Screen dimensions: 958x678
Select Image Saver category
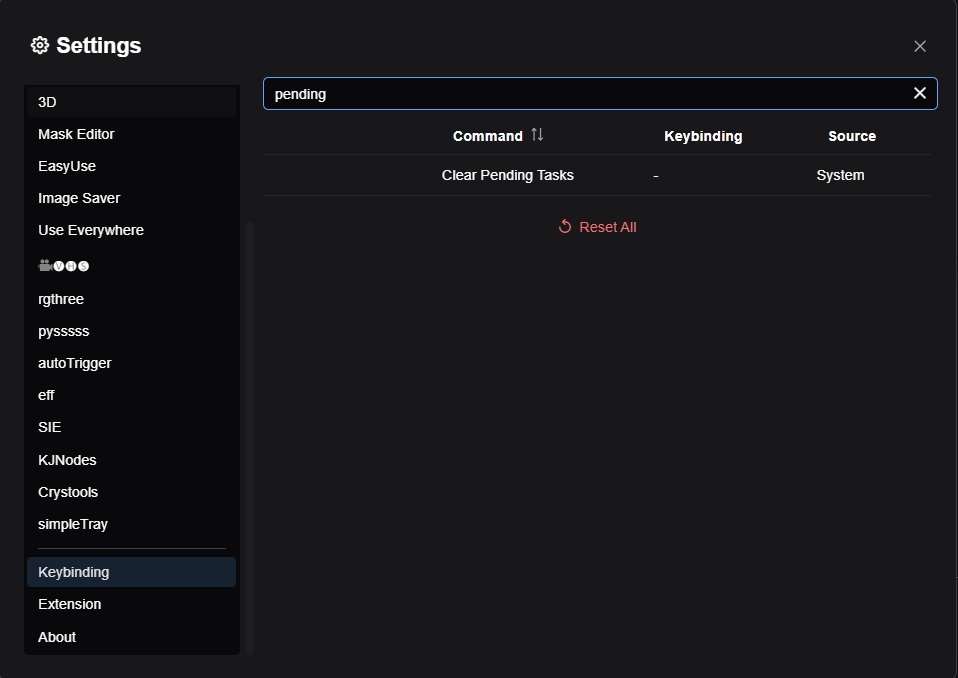pyautogui.click(x=131, y=198)
